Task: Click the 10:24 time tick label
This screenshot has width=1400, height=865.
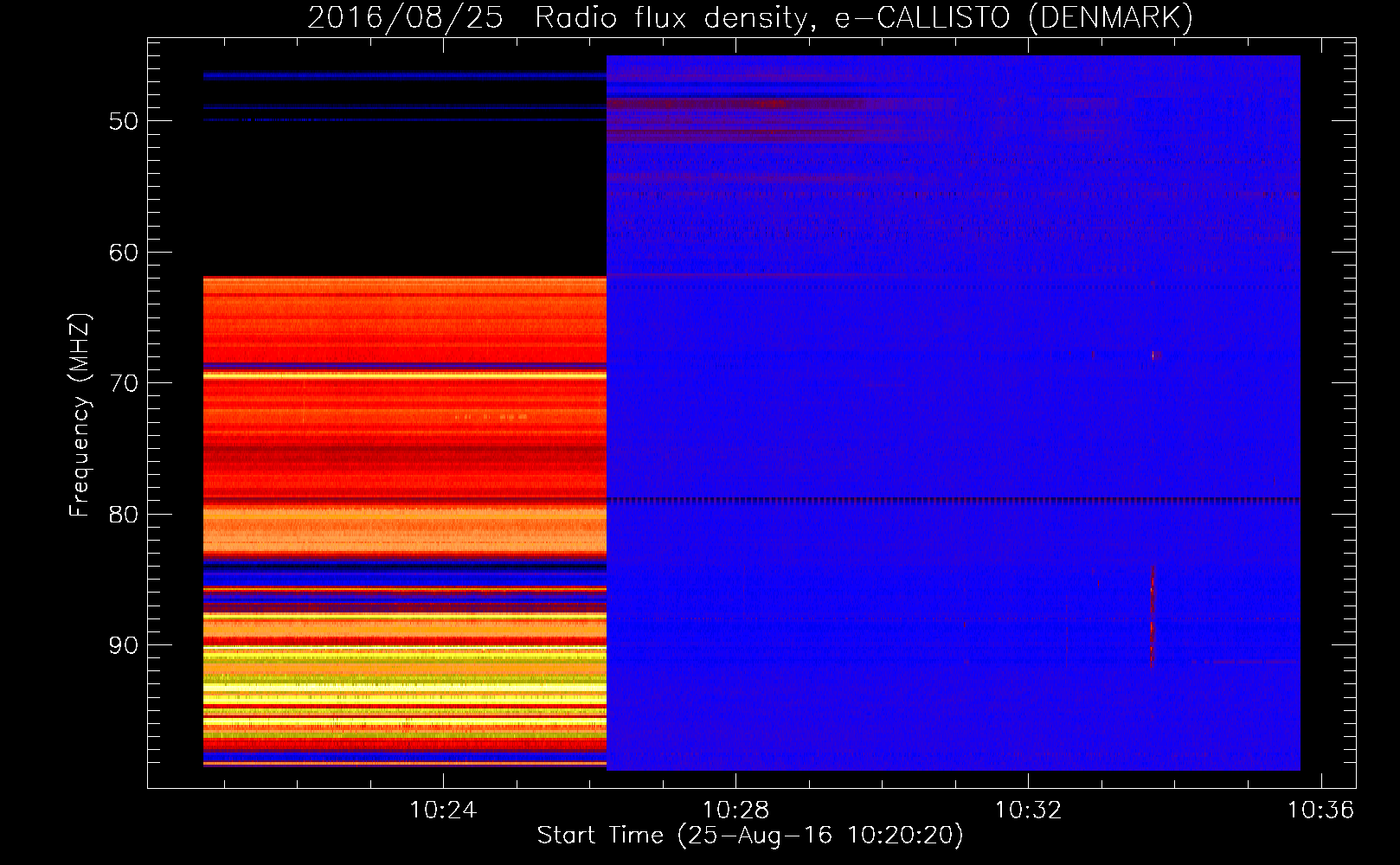Action: coord(443,810)
